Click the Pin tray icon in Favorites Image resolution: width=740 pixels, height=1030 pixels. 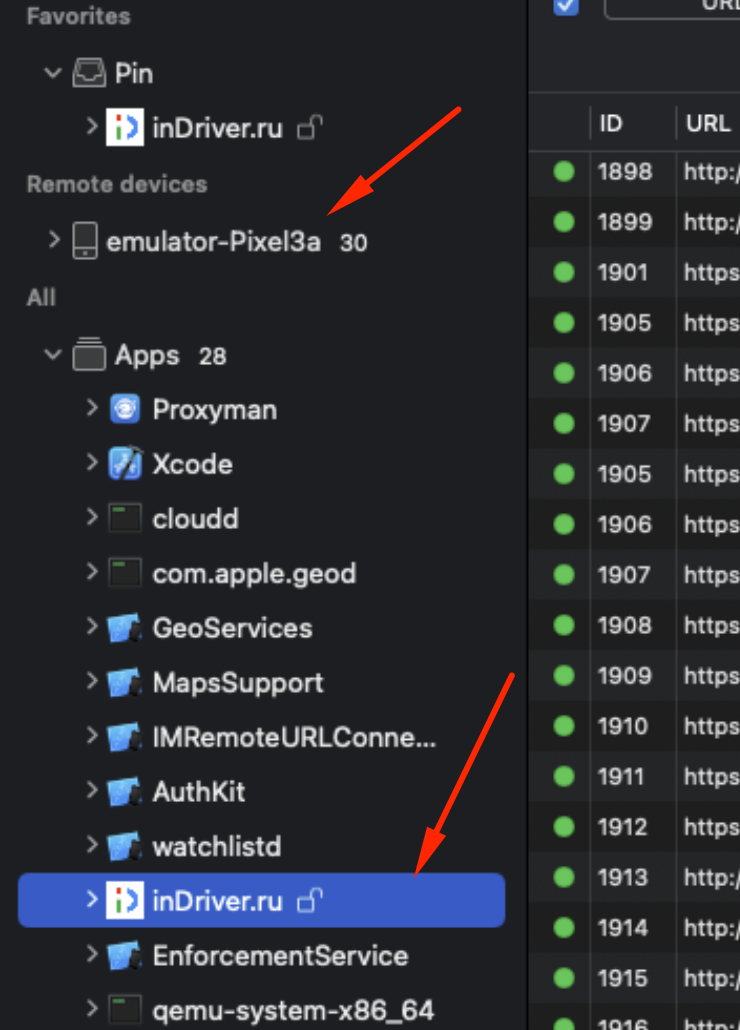pyautogui.click(x=89, y=73)
